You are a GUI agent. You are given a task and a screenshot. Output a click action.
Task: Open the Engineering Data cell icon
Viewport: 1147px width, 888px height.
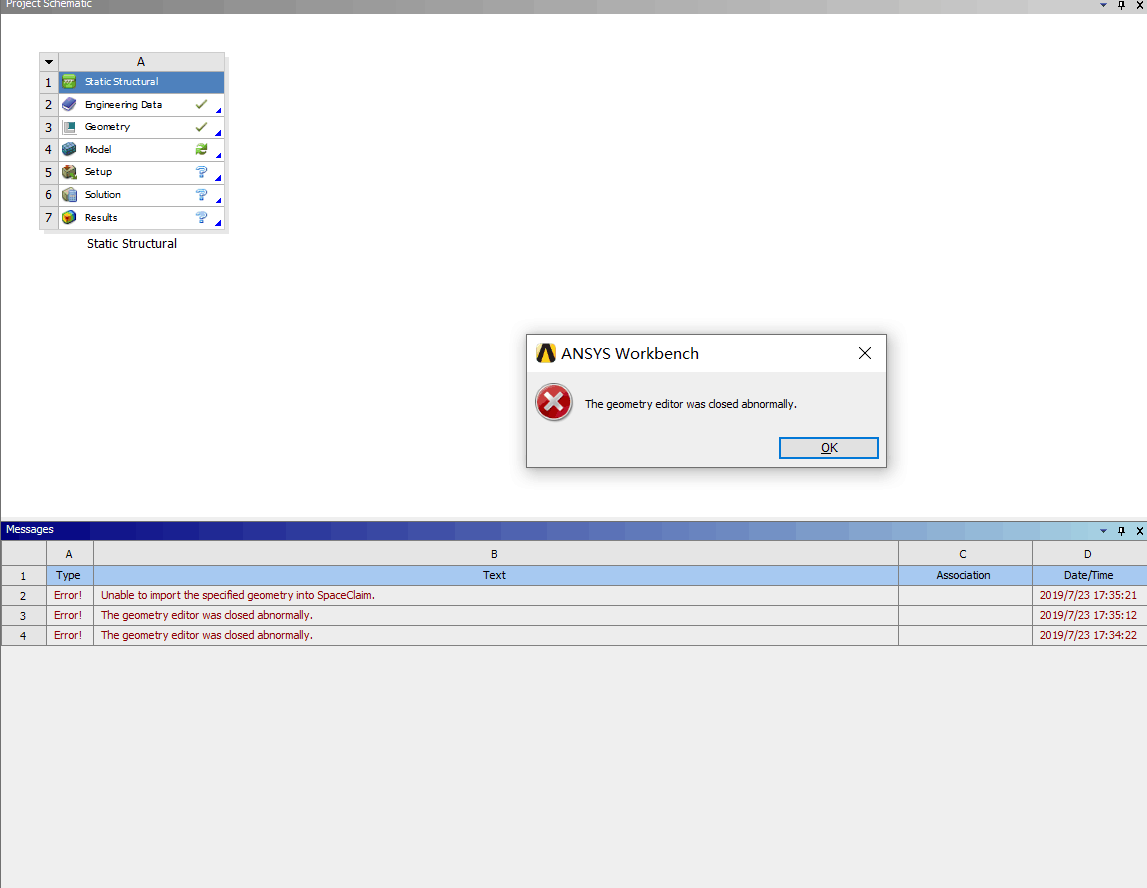tap(69, 105)
